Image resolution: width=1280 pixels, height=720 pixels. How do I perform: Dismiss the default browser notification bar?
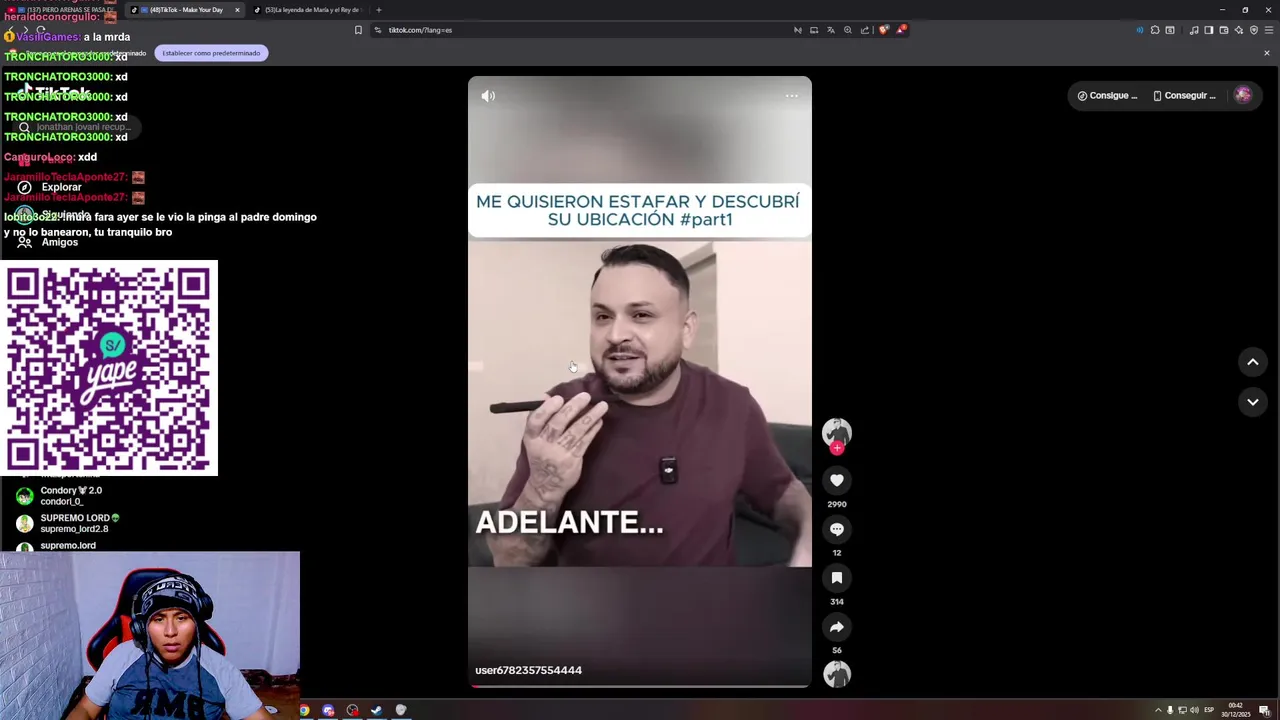point(1266,53)
